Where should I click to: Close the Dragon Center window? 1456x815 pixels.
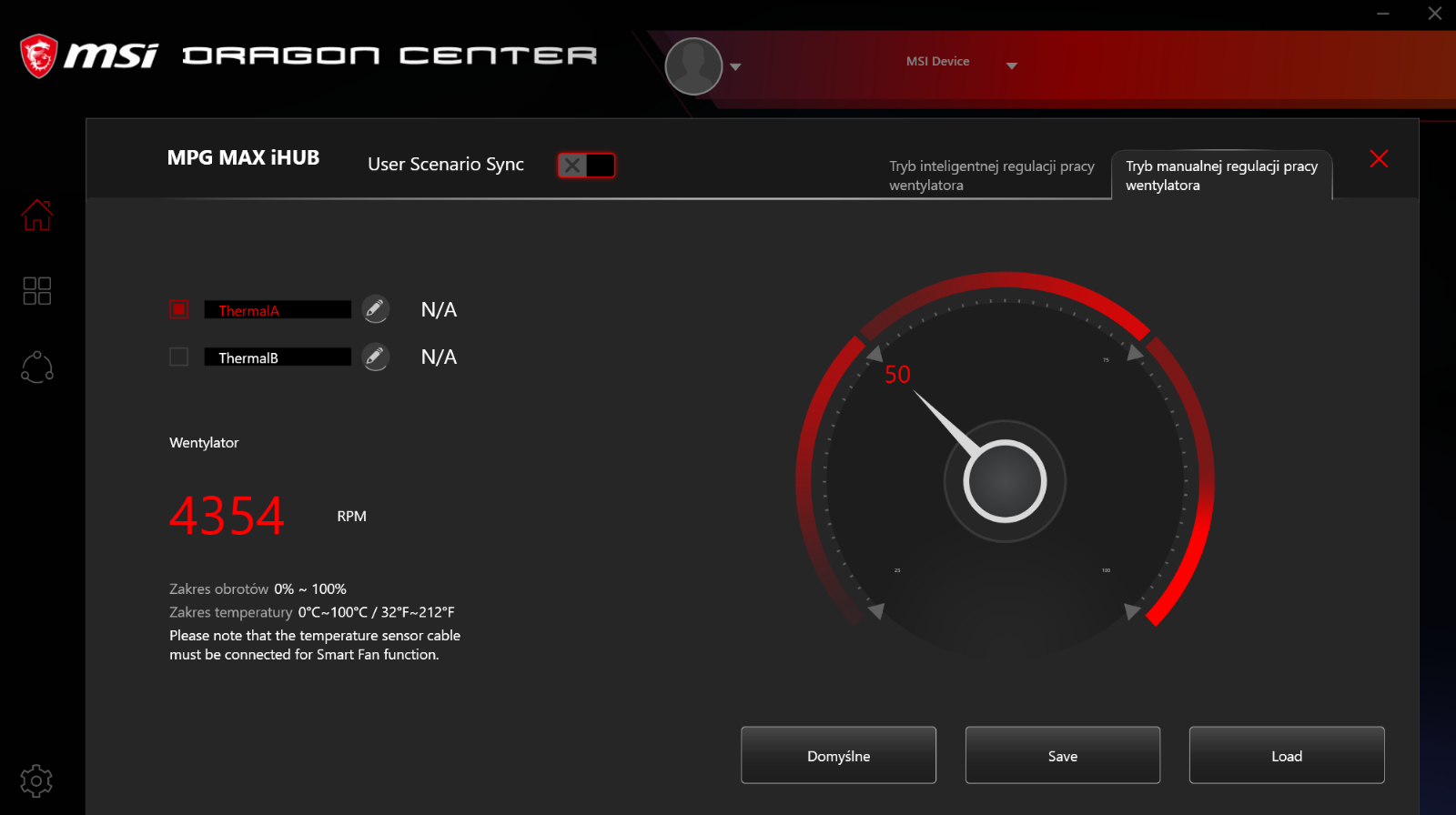[1435, 14]
